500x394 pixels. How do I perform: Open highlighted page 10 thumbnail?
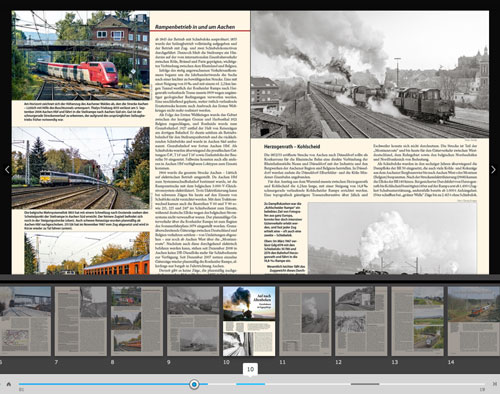pyautogui.click(x=249, y=321)
